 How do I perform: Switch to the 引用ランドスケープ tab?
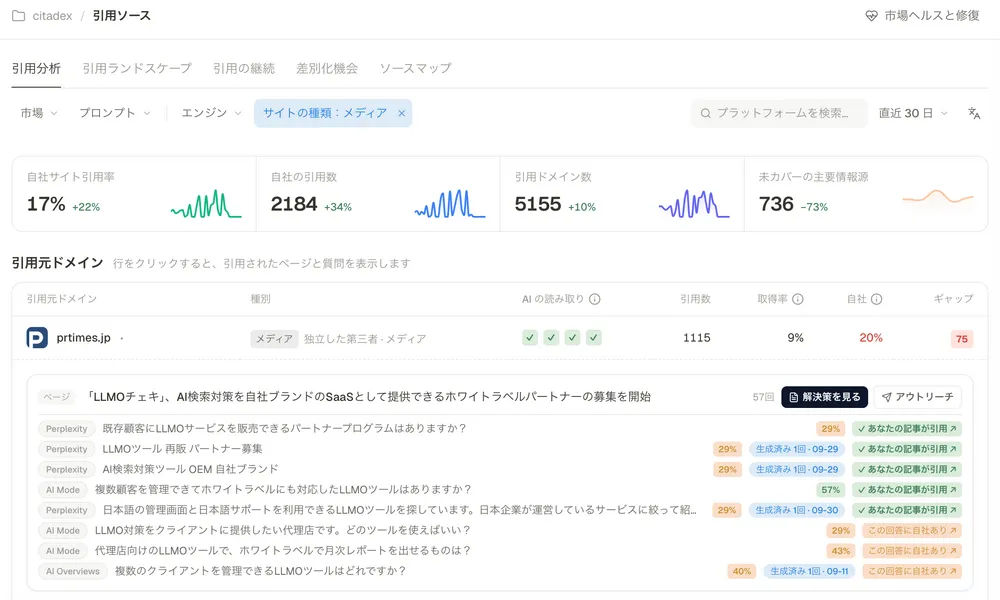pyautogui.click(x=137, y=68)
